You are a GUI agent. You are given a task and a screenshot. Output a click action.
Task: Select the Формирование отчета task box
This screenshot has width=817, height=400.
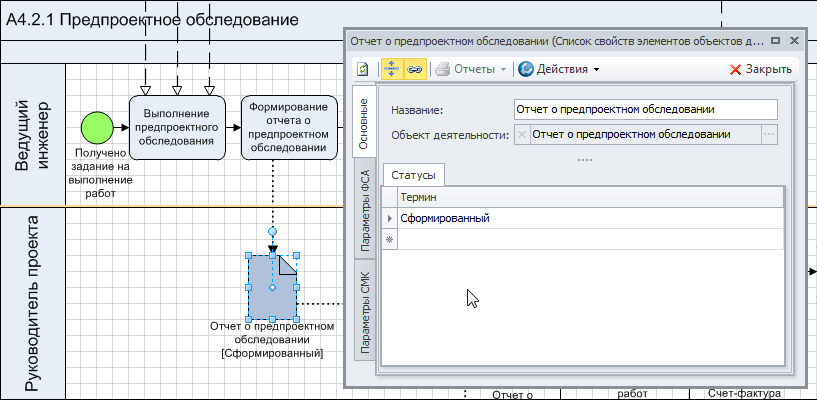[x=288, y=127]
